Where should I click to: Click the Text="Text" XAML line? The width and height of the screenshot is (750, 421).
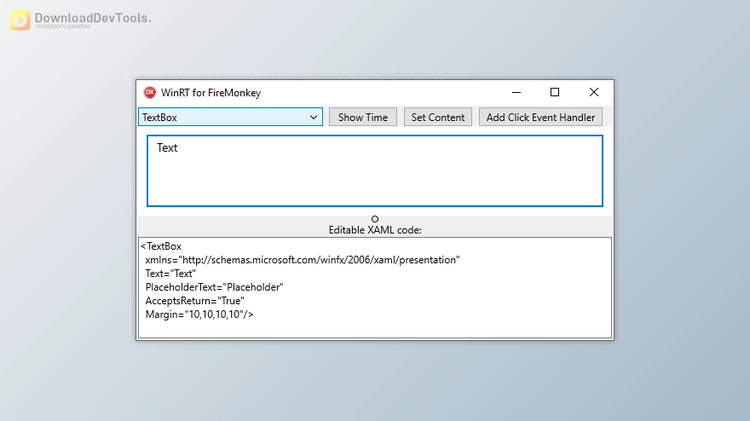170,273
